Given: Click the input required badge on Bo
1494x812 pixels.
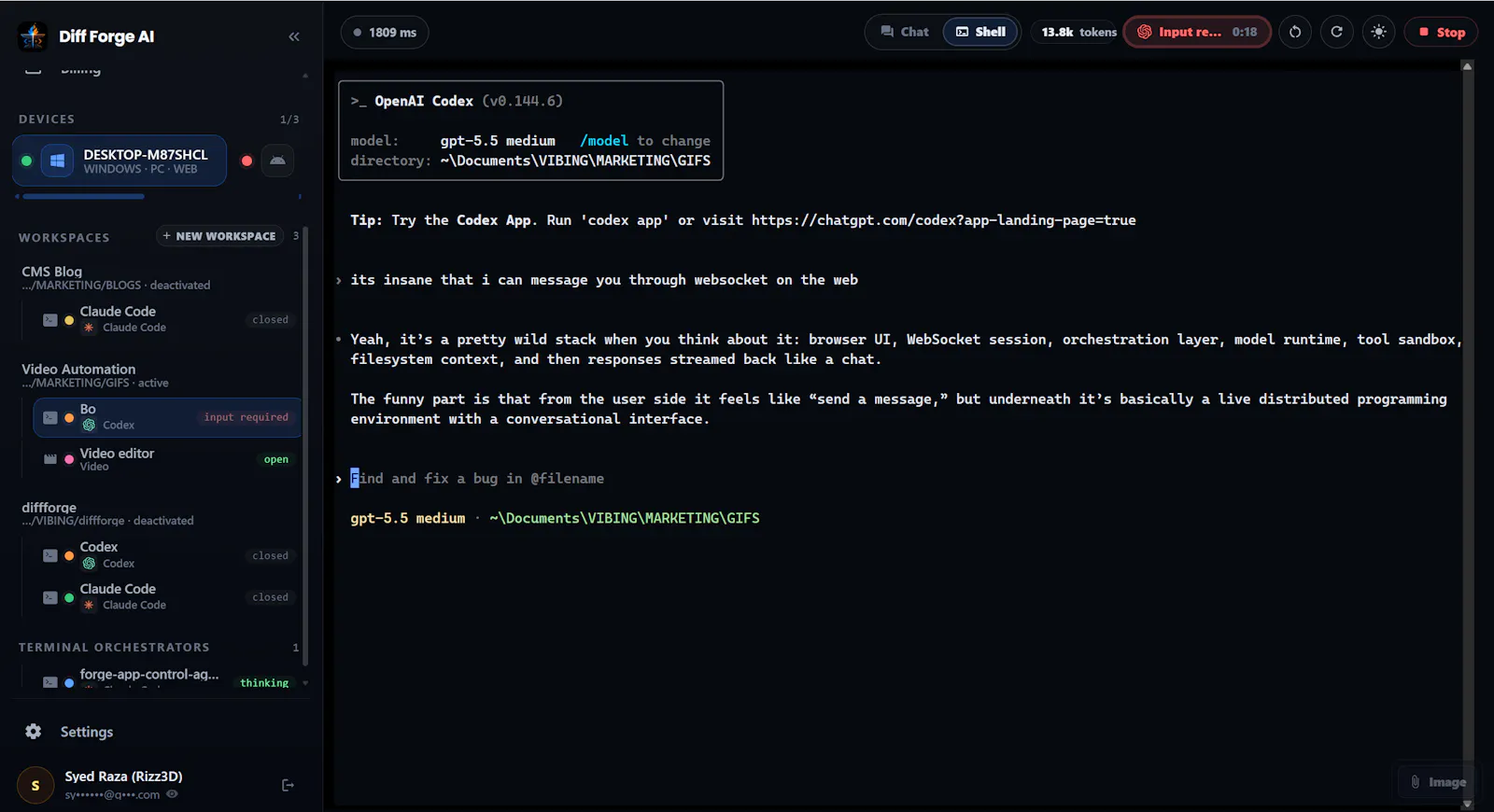Looking at the screenshot, I should click(247, 417).
